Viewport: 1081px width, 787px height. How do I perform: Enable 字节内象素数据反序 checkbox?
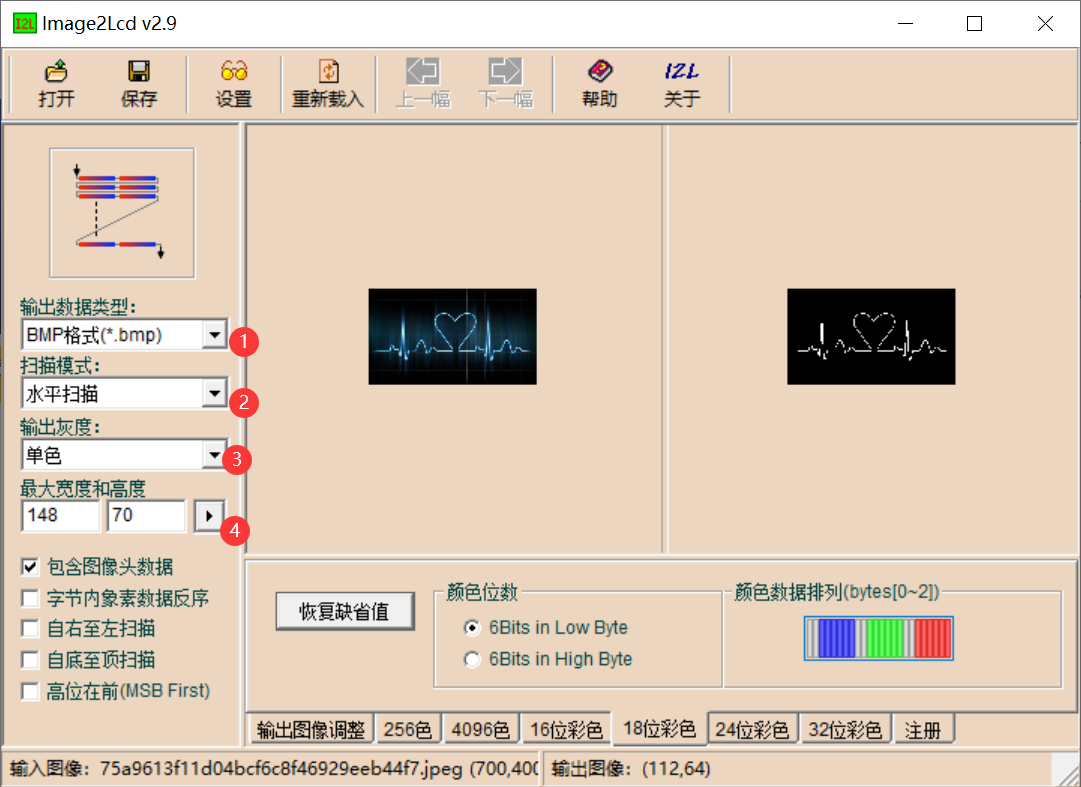click(x=30, y=598)
